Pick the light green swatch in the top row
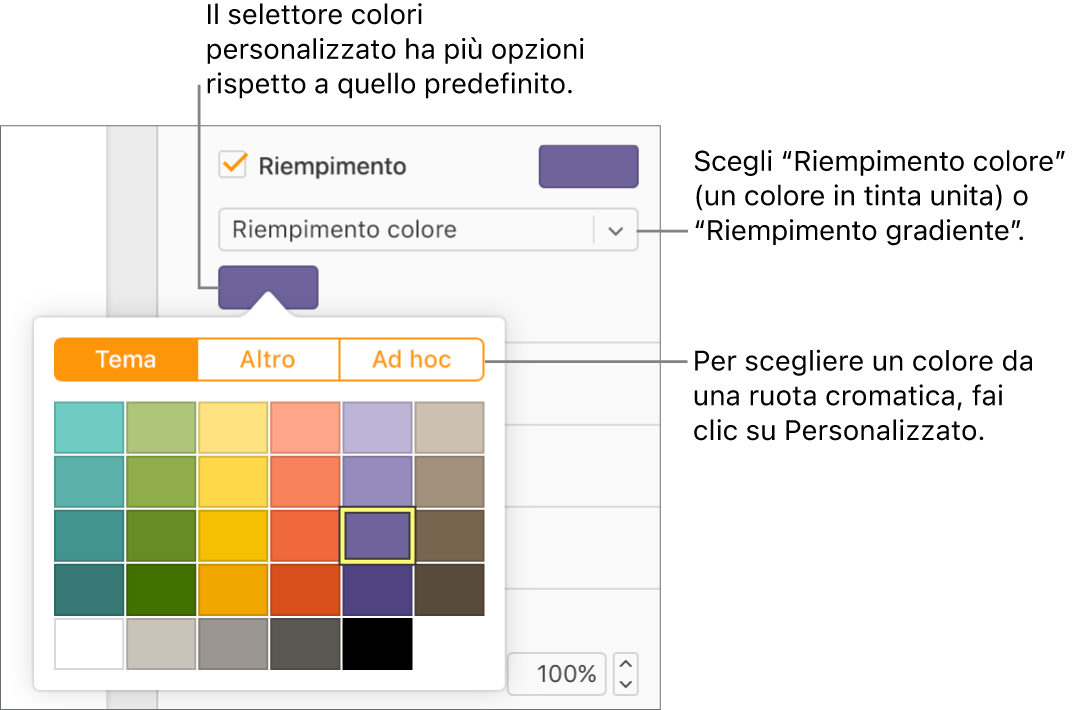Viewport: 1076px width, 710px height. [x=161, y=428]
